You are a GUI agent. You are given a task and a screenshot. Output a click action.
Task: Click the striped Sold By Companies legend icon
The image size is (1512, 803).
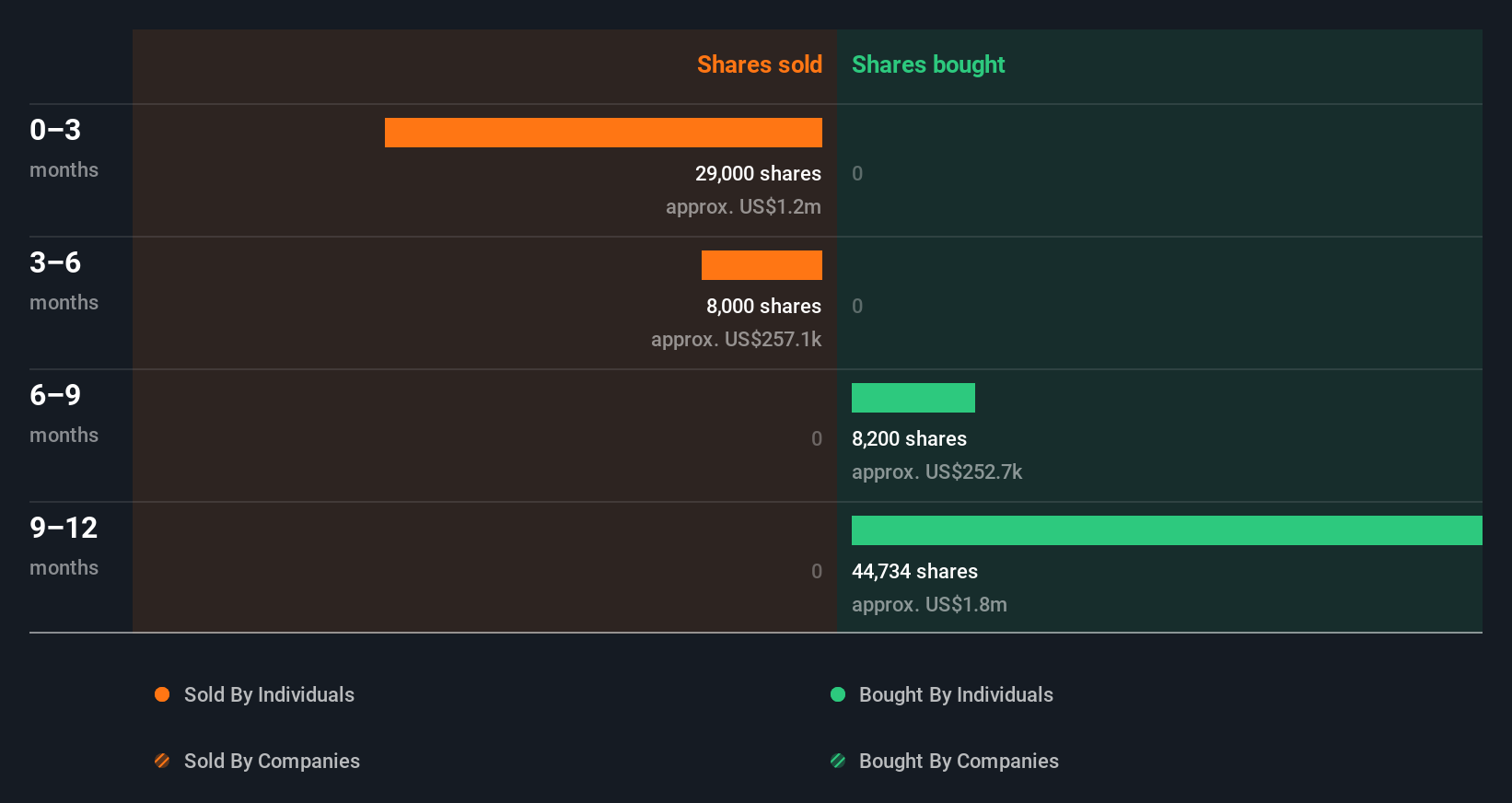[162, 761]
